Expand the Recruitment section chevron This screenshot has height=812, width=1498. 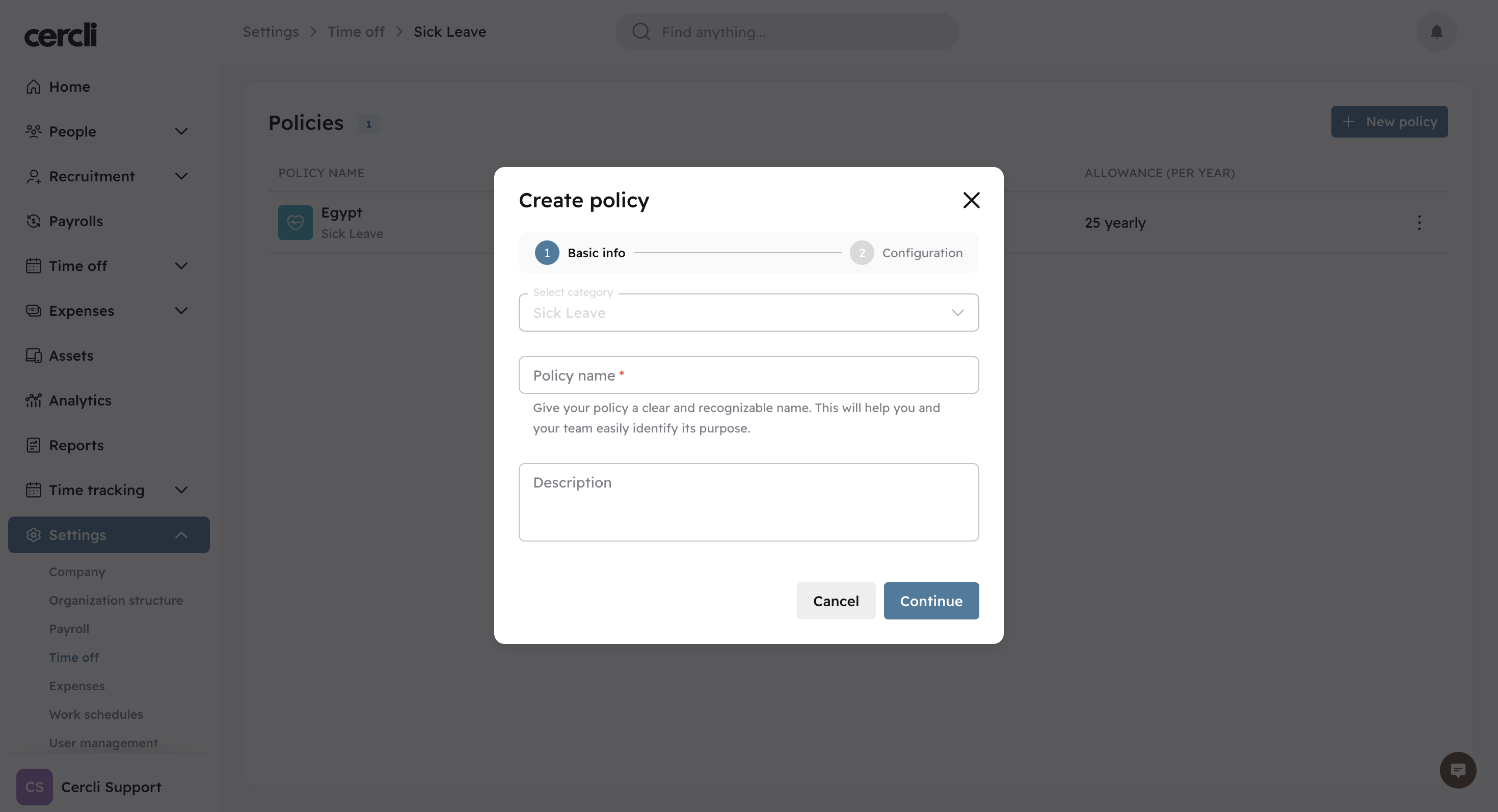(x=181, y=176)
